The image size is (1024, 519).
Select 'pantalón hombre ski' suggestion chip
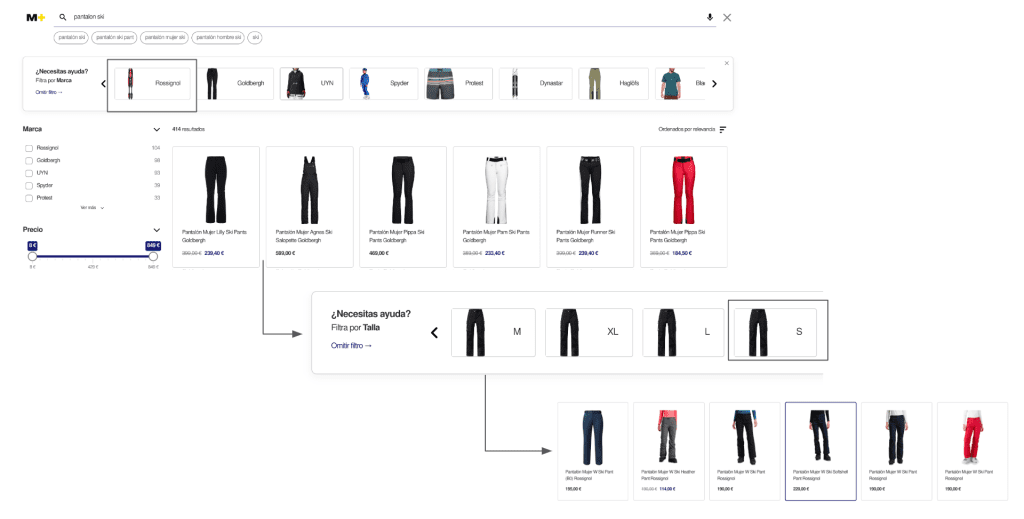tap(217, 37)
